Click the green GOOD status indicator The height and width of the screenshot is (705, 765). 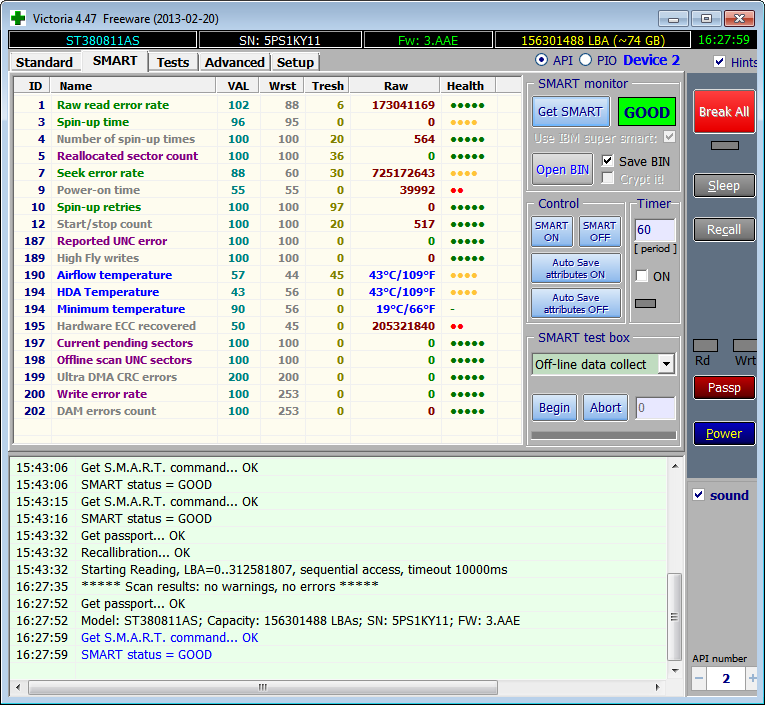point(646,112)
